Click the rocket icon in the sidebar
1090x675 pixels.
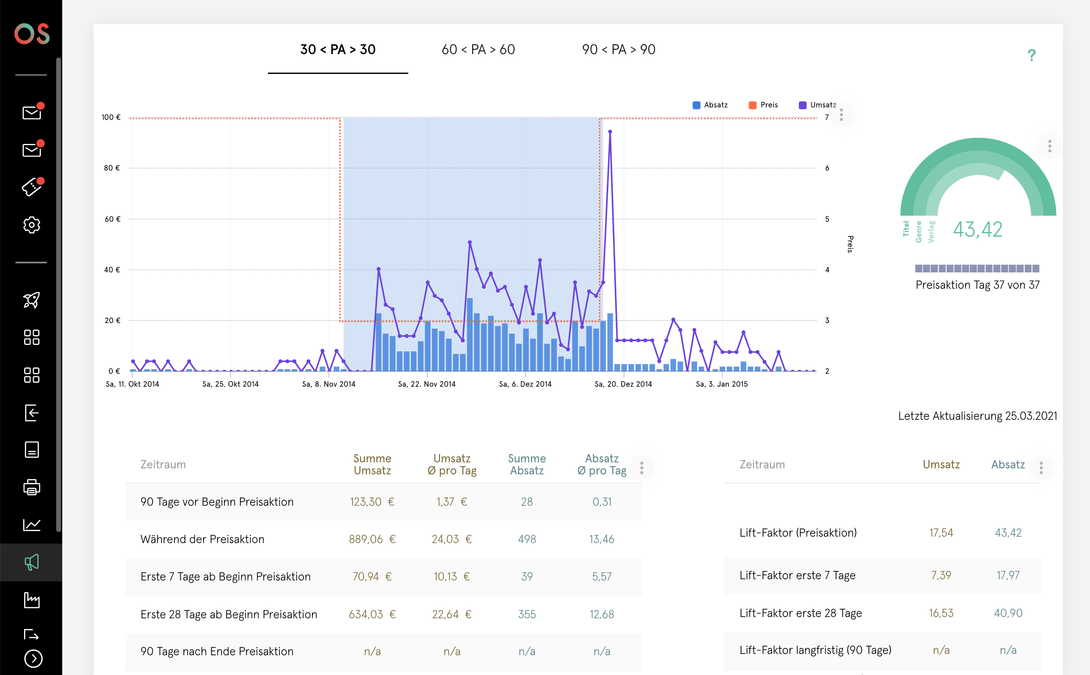32,300
